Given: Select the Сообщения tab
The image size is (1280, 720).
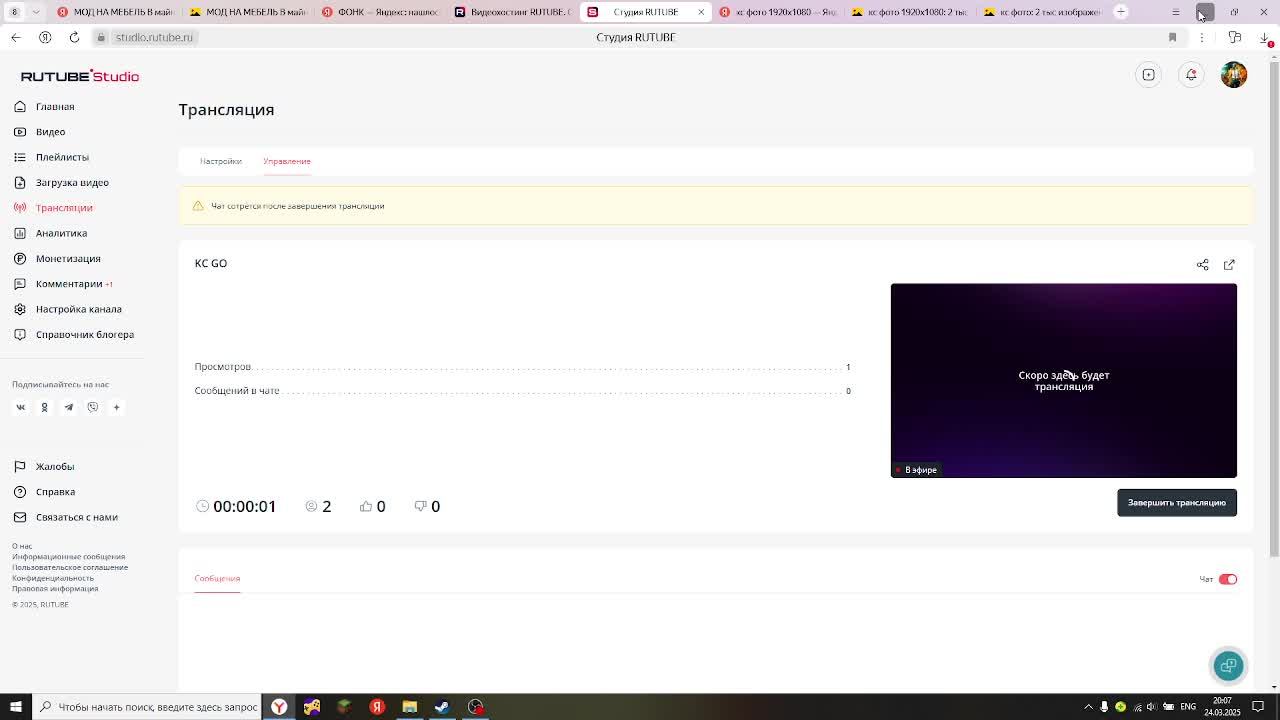Looking at the screenshot, I should [217, 578].
